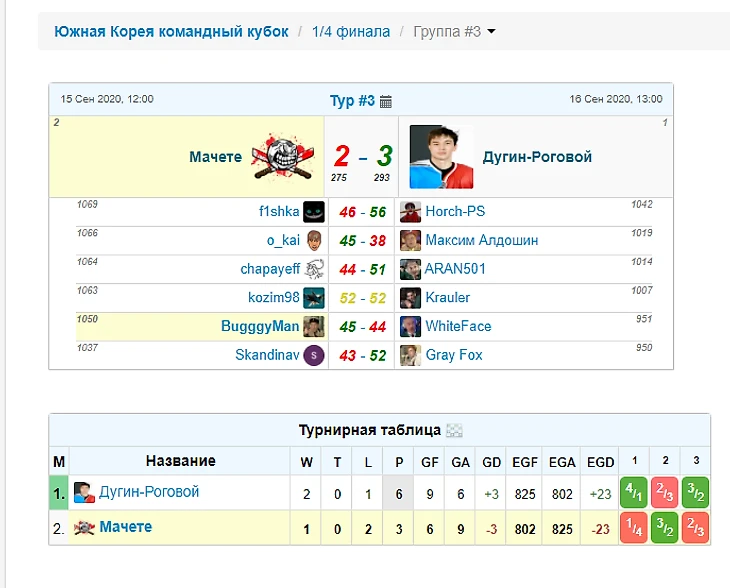Open the Дугин-Роговой team name in match header
The image size is (730, 588).
[537, 157]
